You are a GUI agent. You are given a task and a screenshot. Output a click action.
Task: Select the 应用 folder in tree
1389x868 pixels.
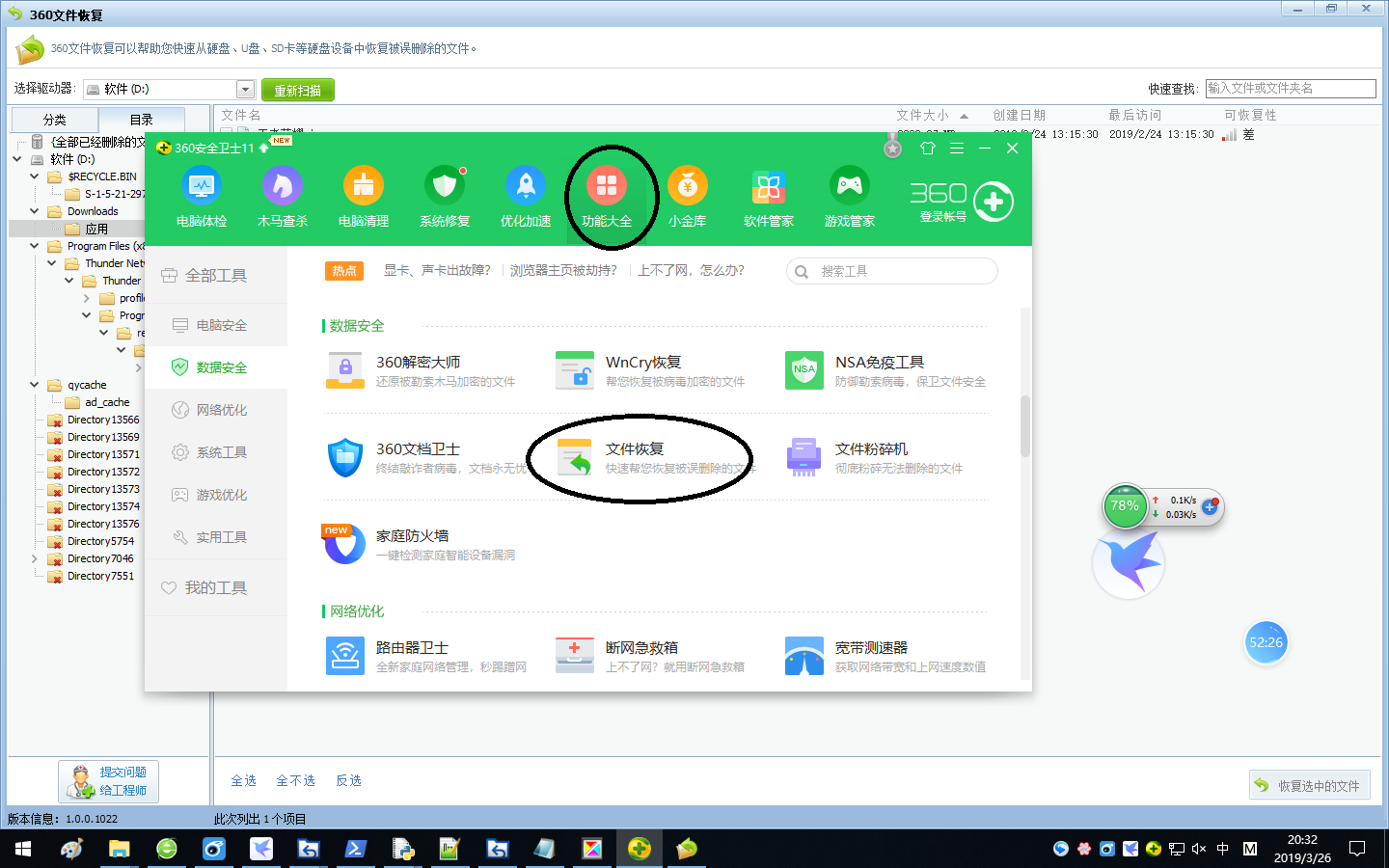96,229
